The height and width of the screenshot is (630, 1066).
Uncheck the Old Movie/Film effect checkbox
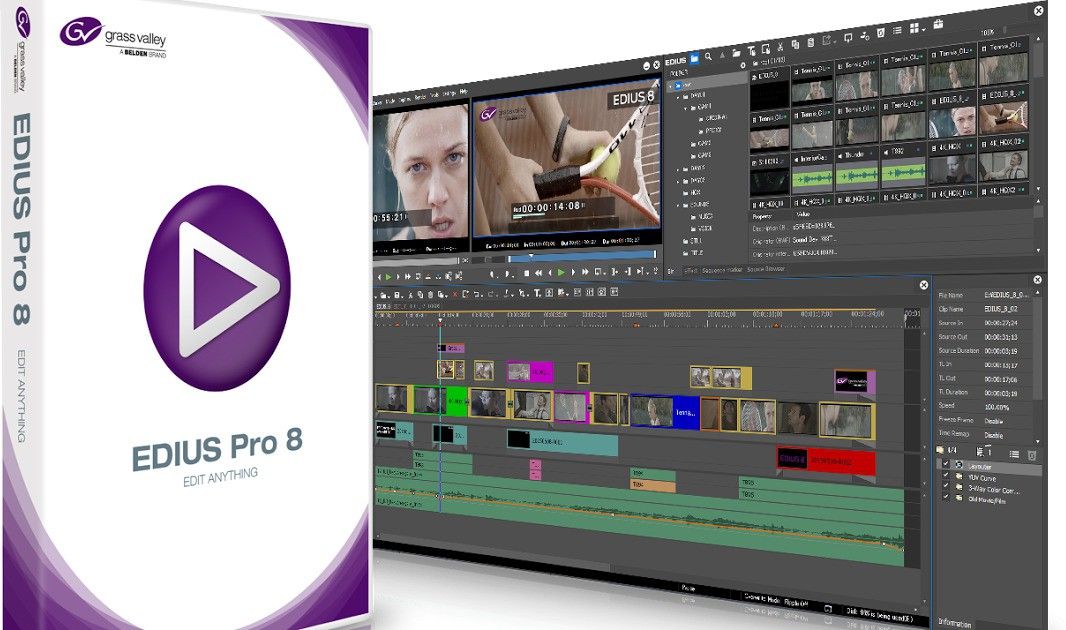(946, 498)
